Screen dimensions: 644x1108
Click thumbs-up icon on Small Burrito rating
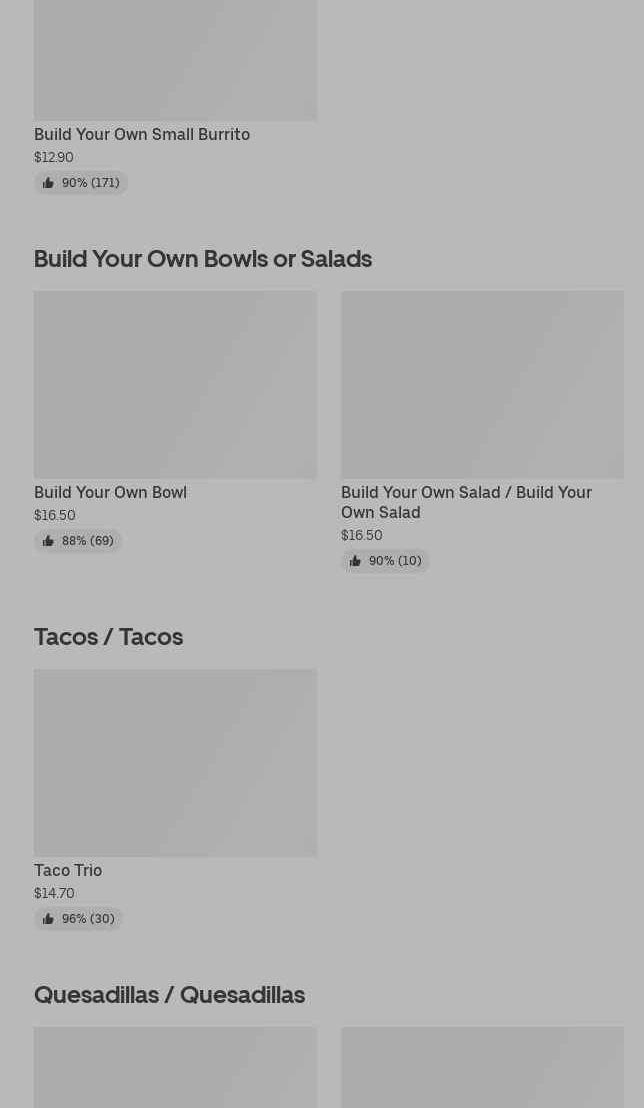click(x=48, y=183)
